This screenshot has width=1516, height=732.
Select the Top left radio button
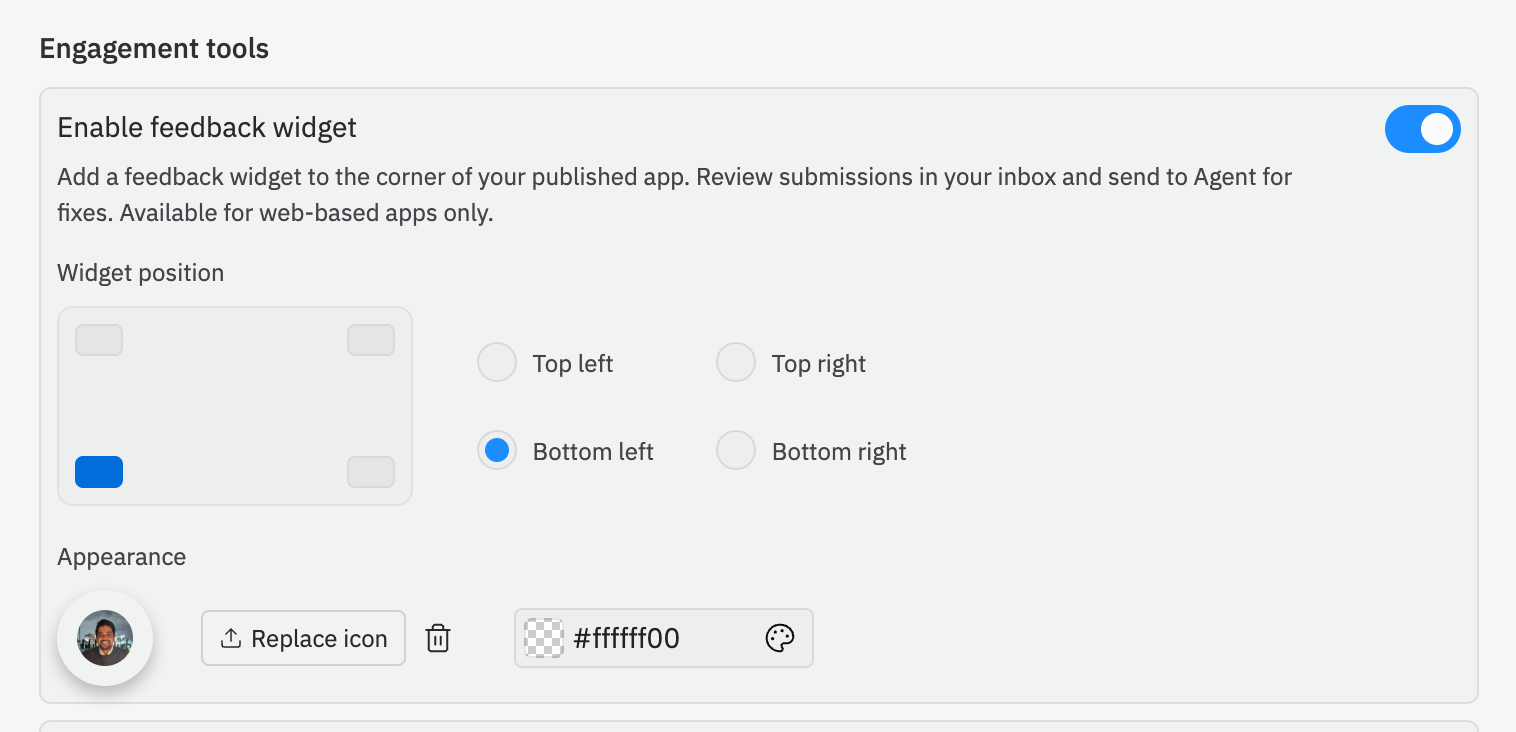click(497, 362)
